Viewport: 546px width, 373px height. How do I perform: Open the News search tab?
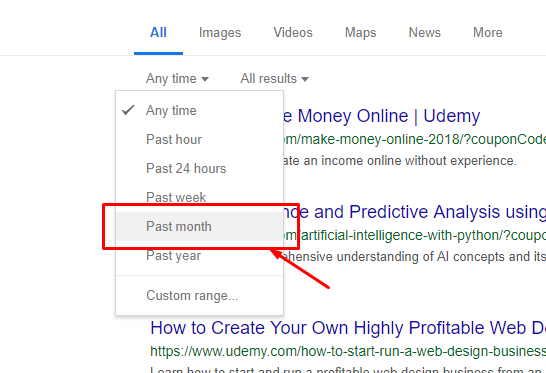point(424,32)
